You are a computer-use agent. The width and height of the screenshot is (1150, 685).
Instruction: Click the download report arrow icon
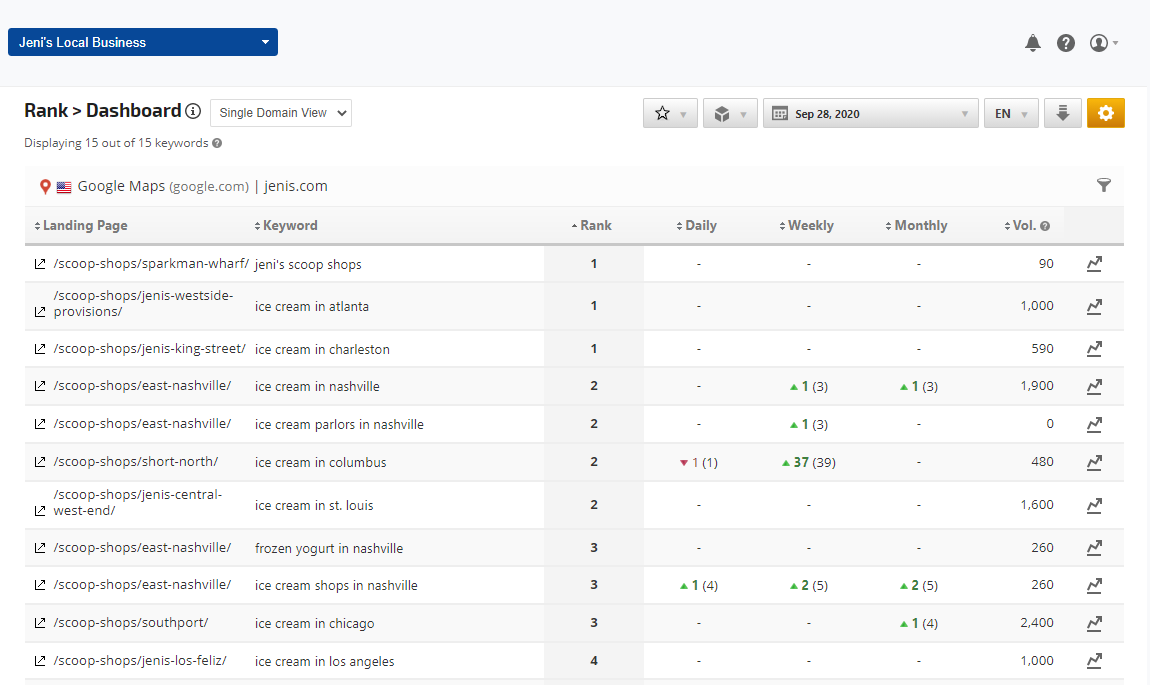point(1062,113)
